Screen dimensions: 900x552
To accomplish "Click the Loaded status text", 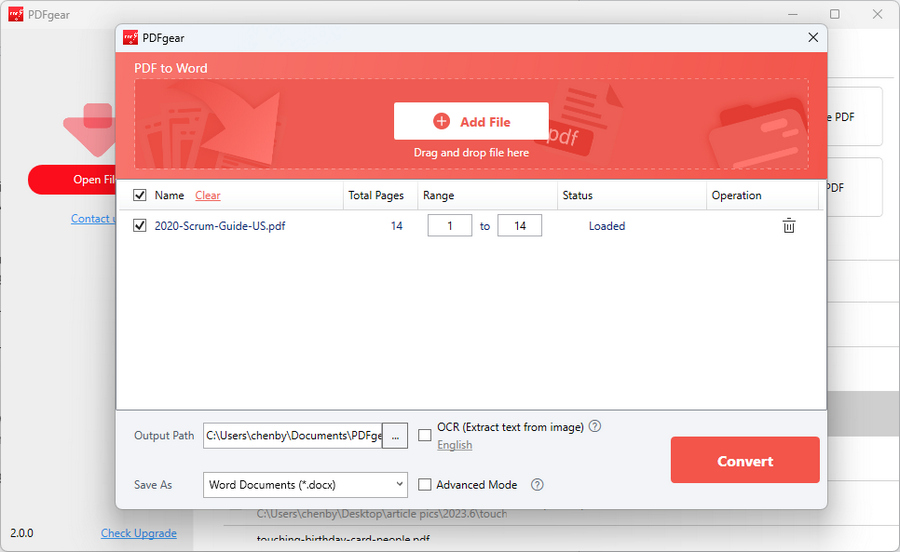I will [607, 226].
